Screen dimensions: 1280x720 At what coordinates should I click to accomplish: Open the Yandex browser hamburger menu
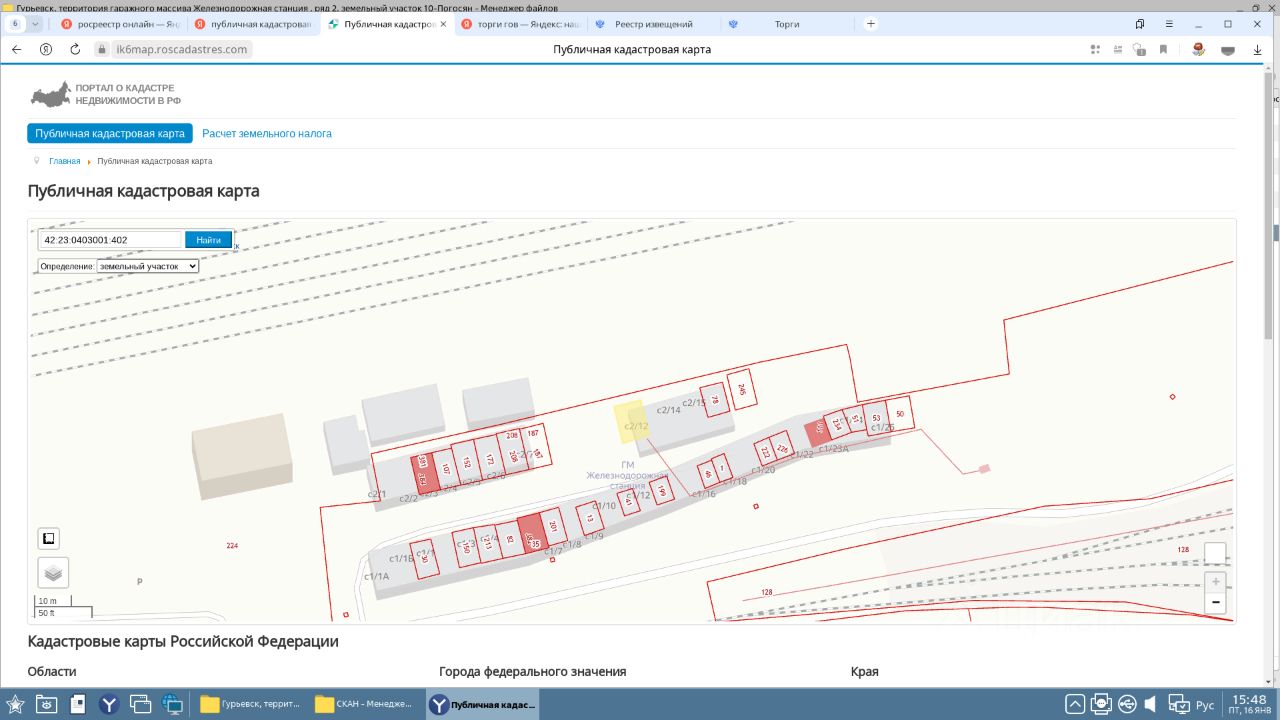click(1169, 23)
